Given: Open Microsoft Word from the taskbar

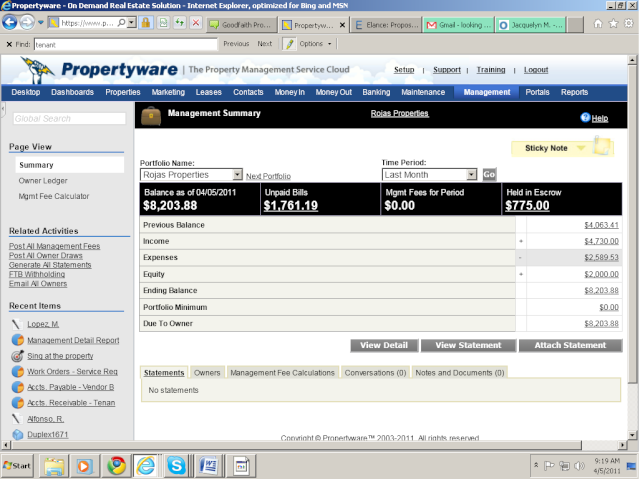Looking at the screenshot, I should pos(208,466).
